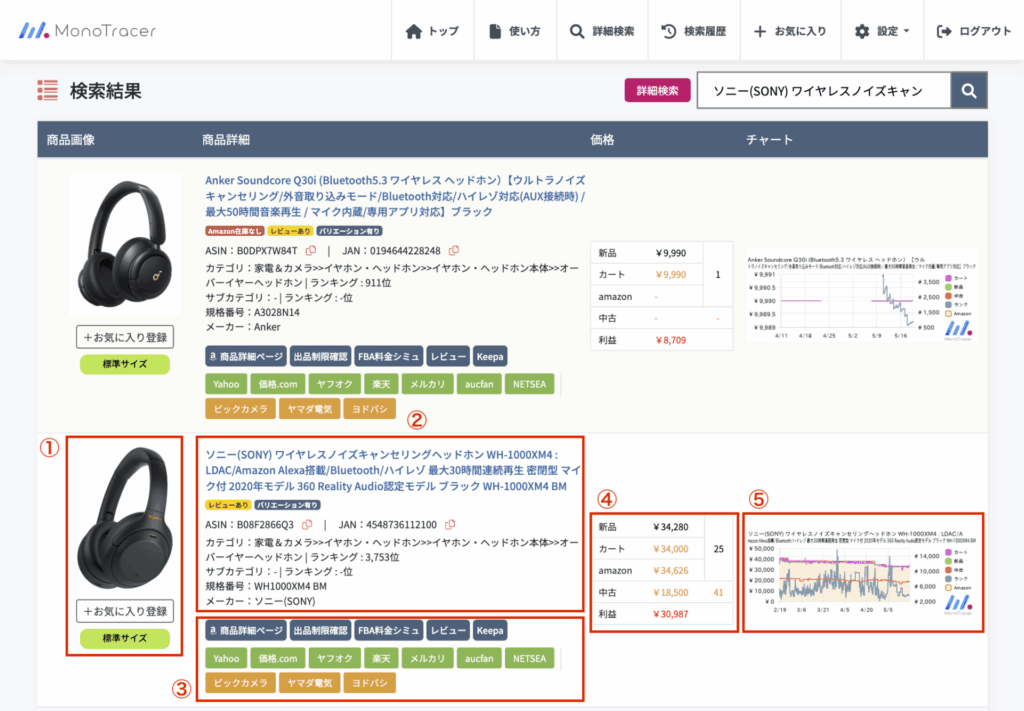
Task: Click the Anker cart price ¥9,990
Action: [671, 274]
